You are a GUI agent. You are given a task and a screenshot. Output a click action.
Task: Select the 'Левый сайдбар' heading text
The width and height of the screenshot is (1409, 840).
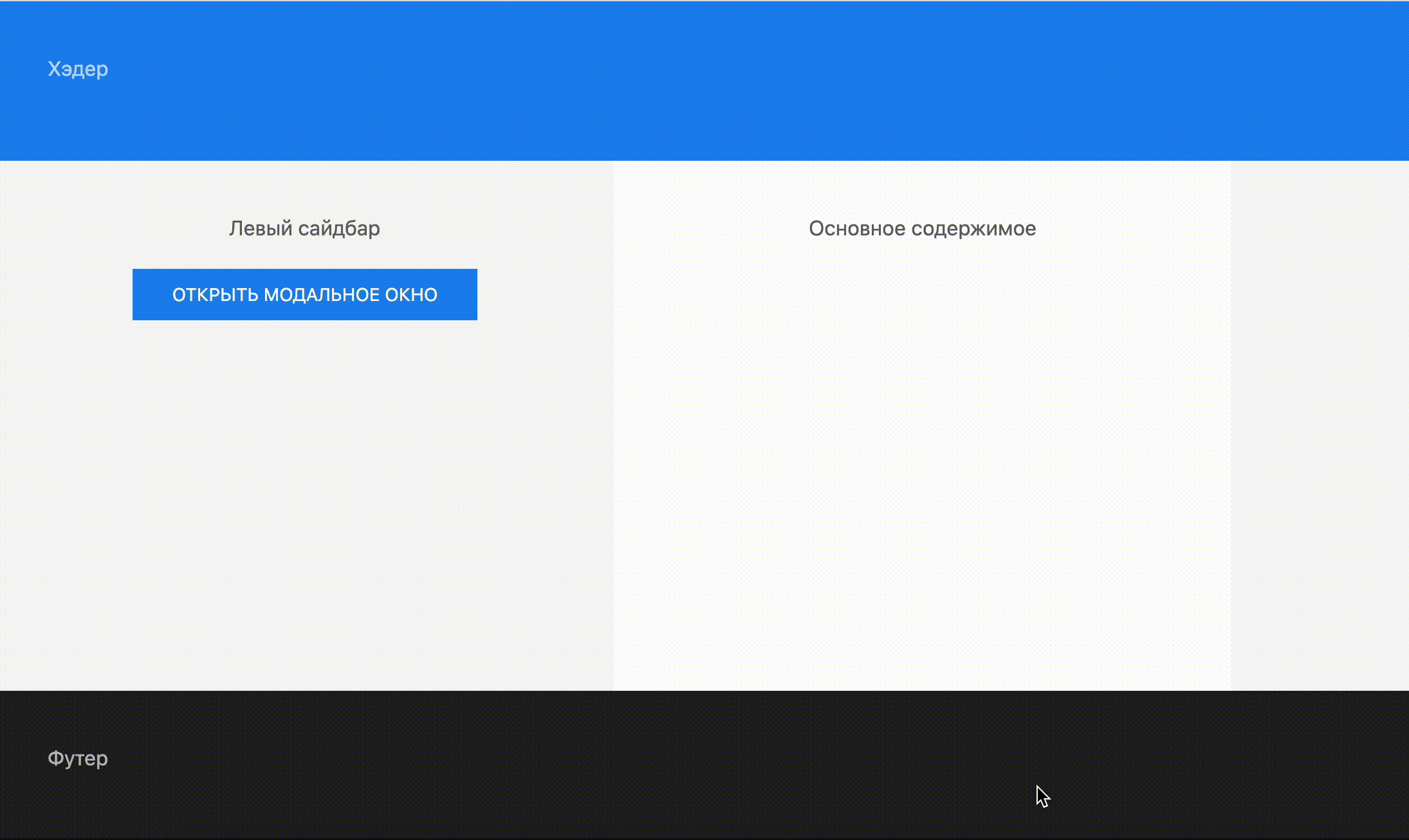tap(304, 228)
